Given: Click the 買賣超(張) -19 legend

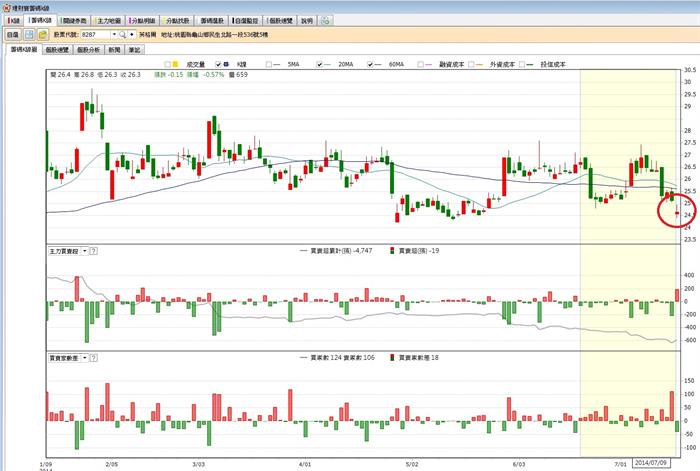Looking at the screenshot, I should [415, 251].
